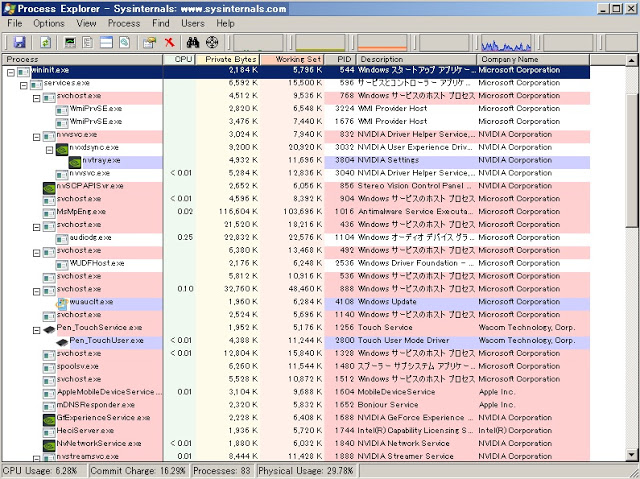Open the Properties toolbar icon
Image resolution: width=640 pixels, height=479 pixels.
[x=149, y=42]
